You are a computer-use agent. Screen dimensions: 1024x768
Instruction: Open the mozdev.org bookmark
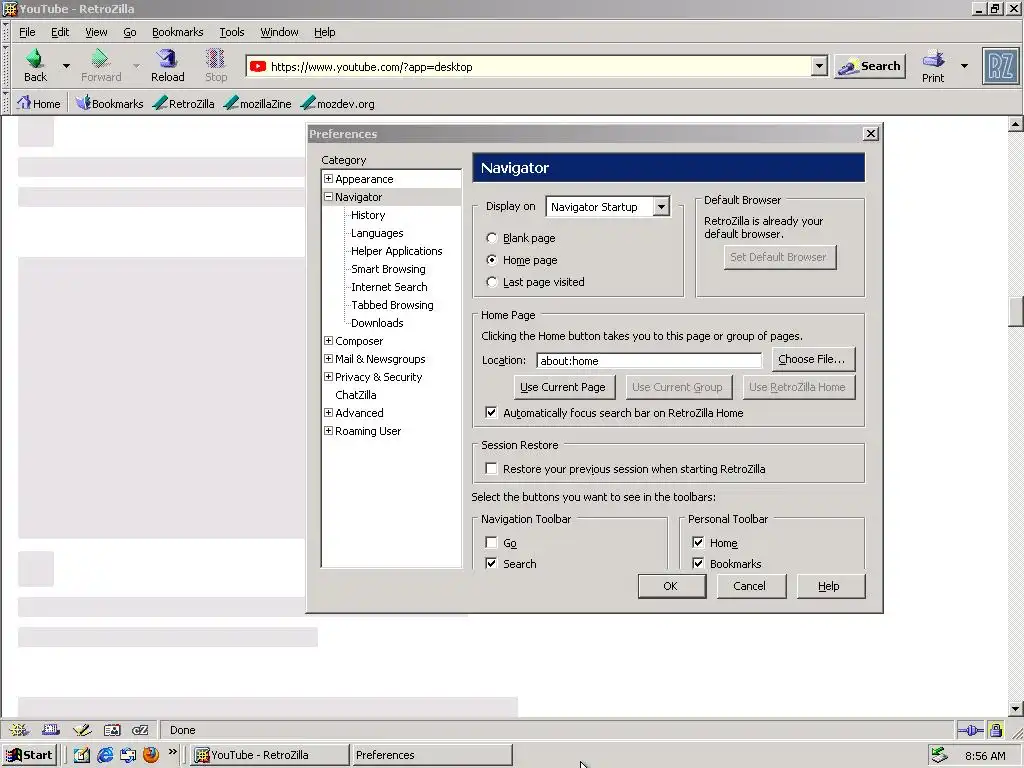[x=338, y=103]
